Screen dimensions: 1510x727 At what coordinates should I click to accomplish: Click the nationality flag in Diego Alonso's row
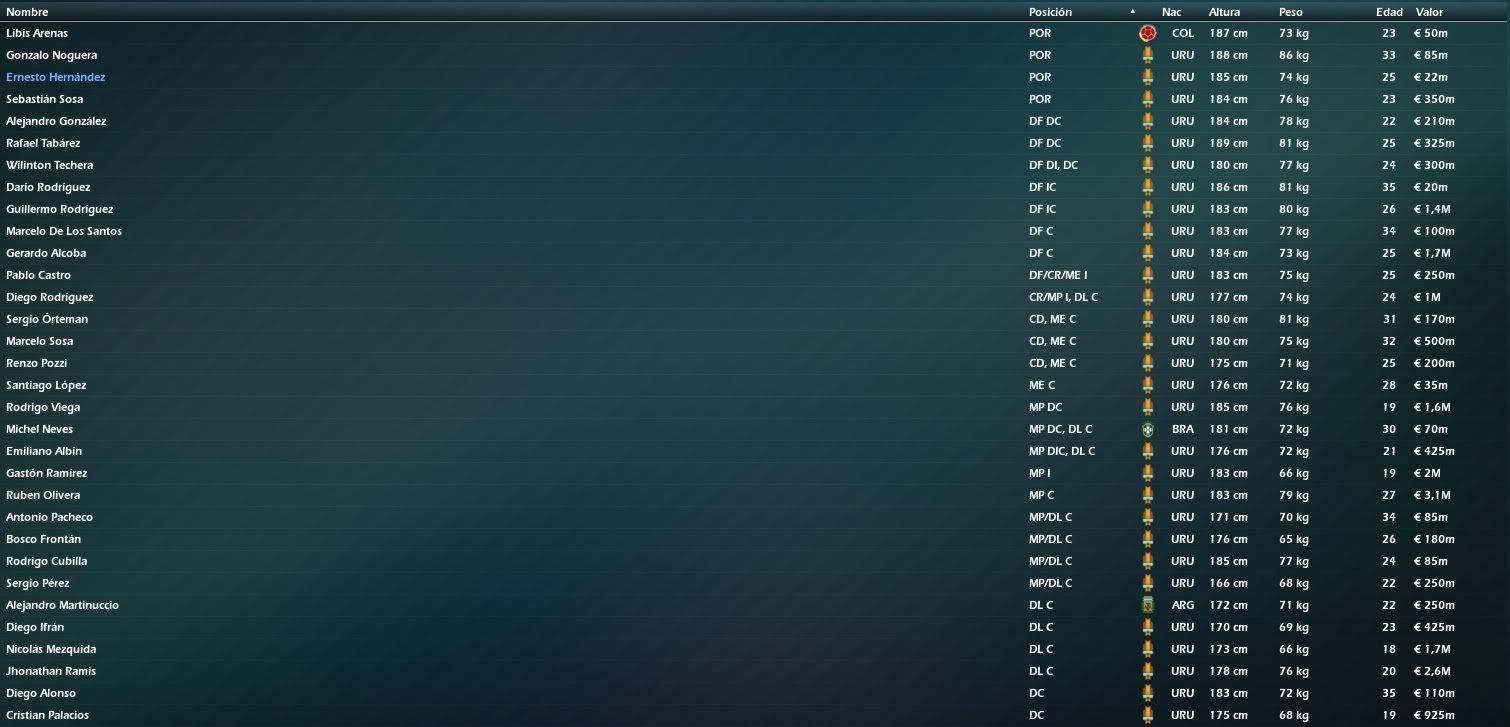[1147, 693]
